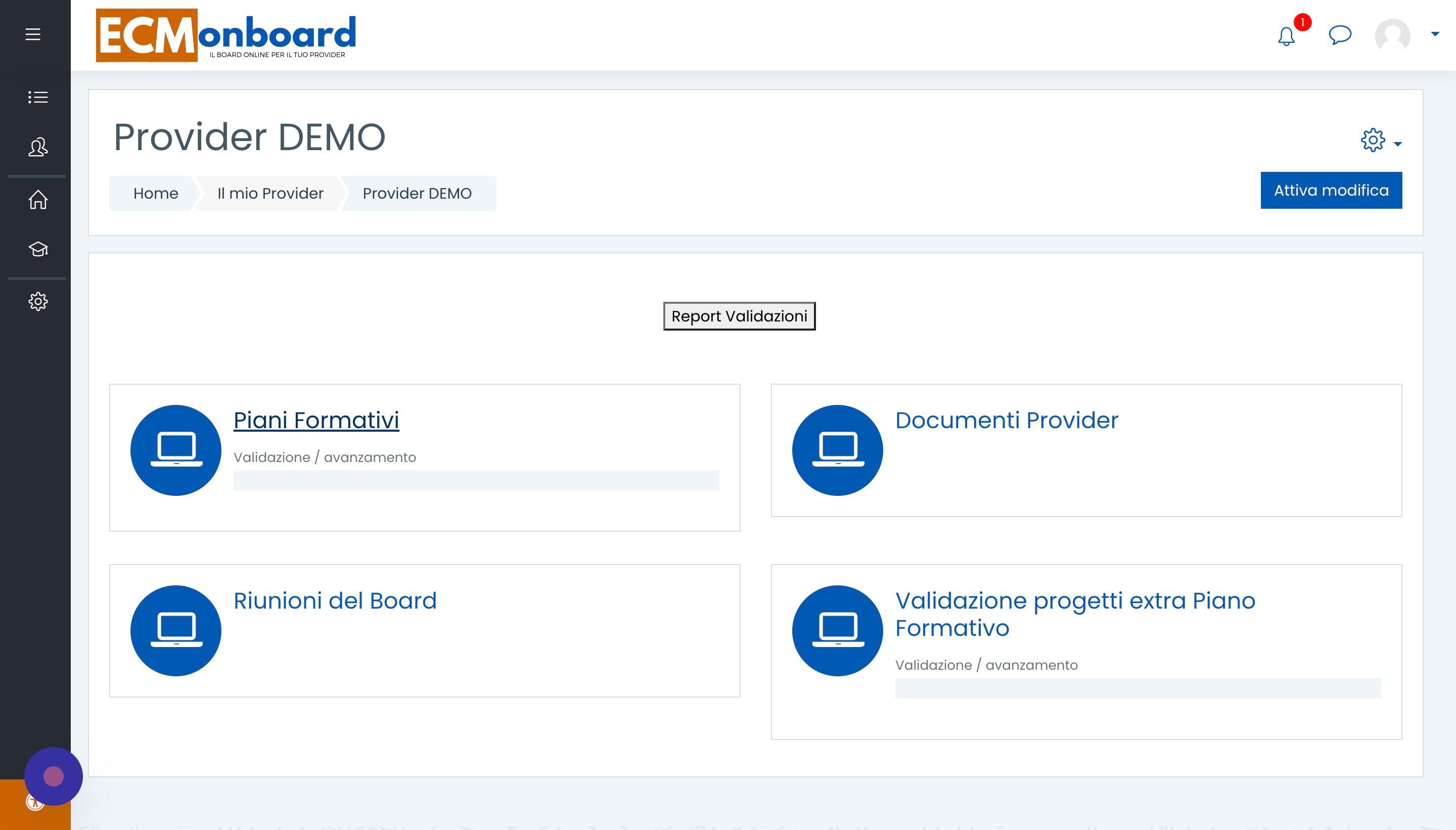Viewport: 1456px width, 830px height.
Task: Click Validazione / avanzamento text under Piani Formativi
Action: [325, 457]
